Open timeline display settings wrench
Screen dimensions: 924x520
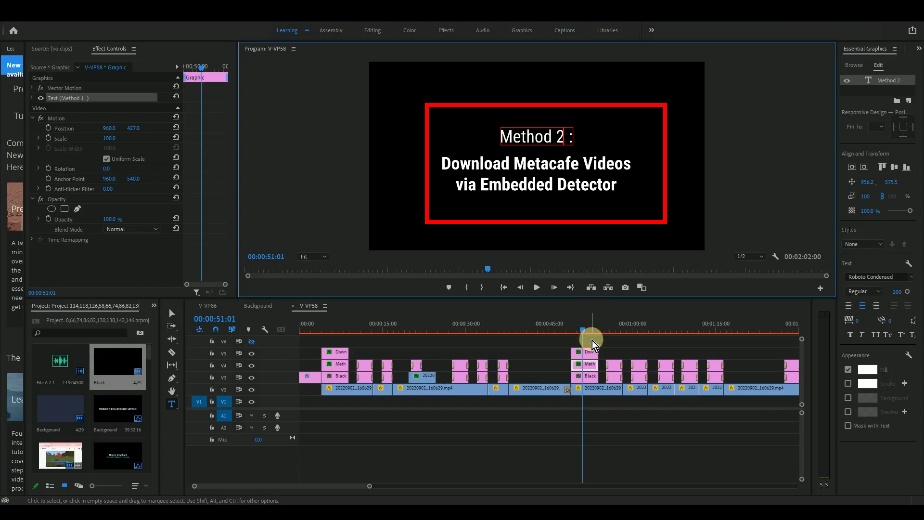click(265, 330)
